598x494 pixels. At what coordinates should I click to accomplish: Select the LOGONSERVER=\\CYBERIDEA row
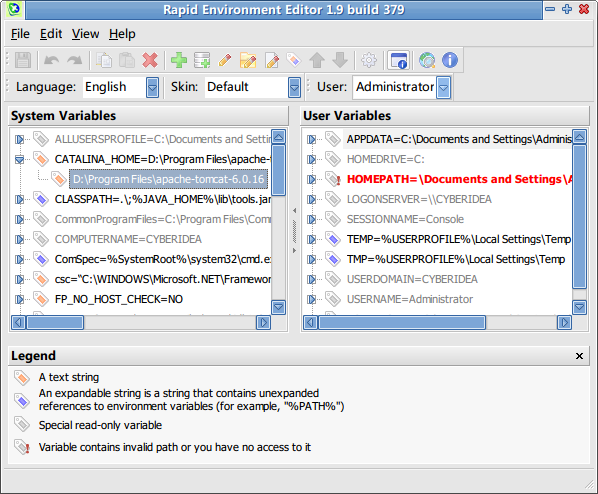point(419,199)
